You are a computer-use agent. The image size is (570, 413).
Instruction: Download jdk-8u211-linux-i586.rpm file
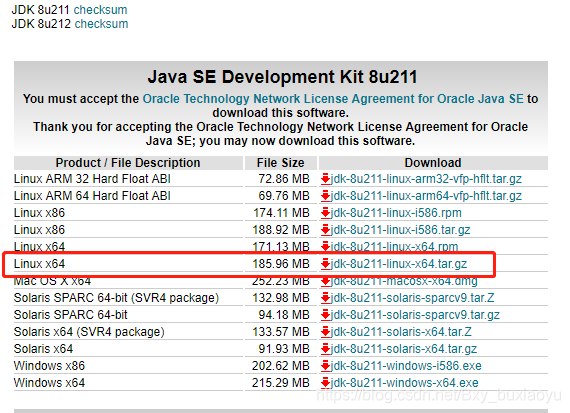tap(396, 213)
